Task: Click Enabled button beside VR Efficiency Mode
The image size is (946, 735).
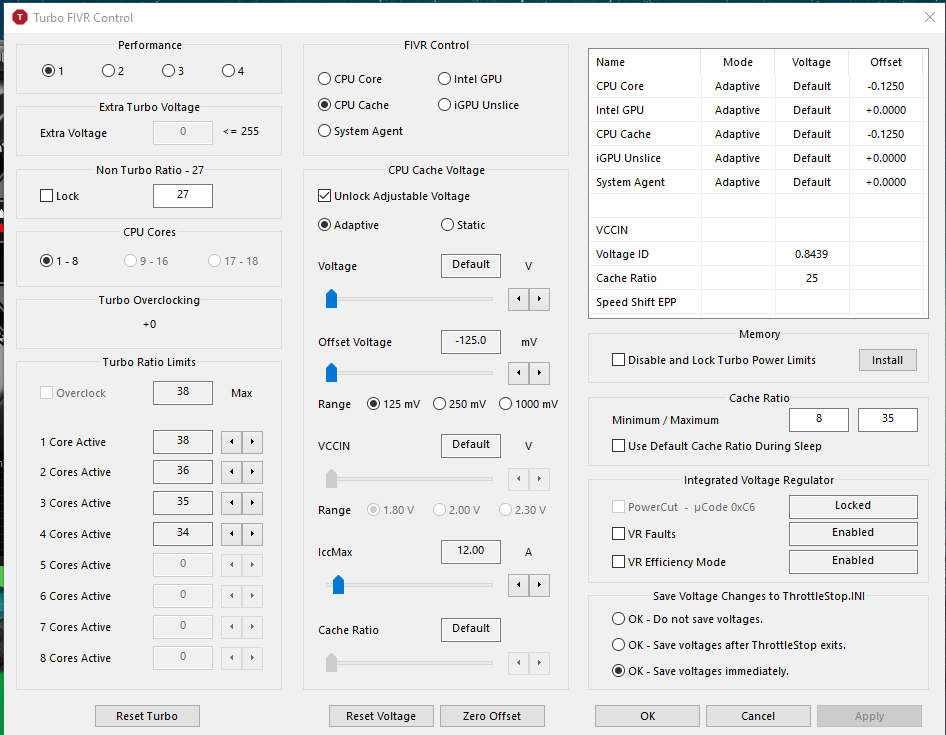Action: pyautogui.click(x=853, y=561)
